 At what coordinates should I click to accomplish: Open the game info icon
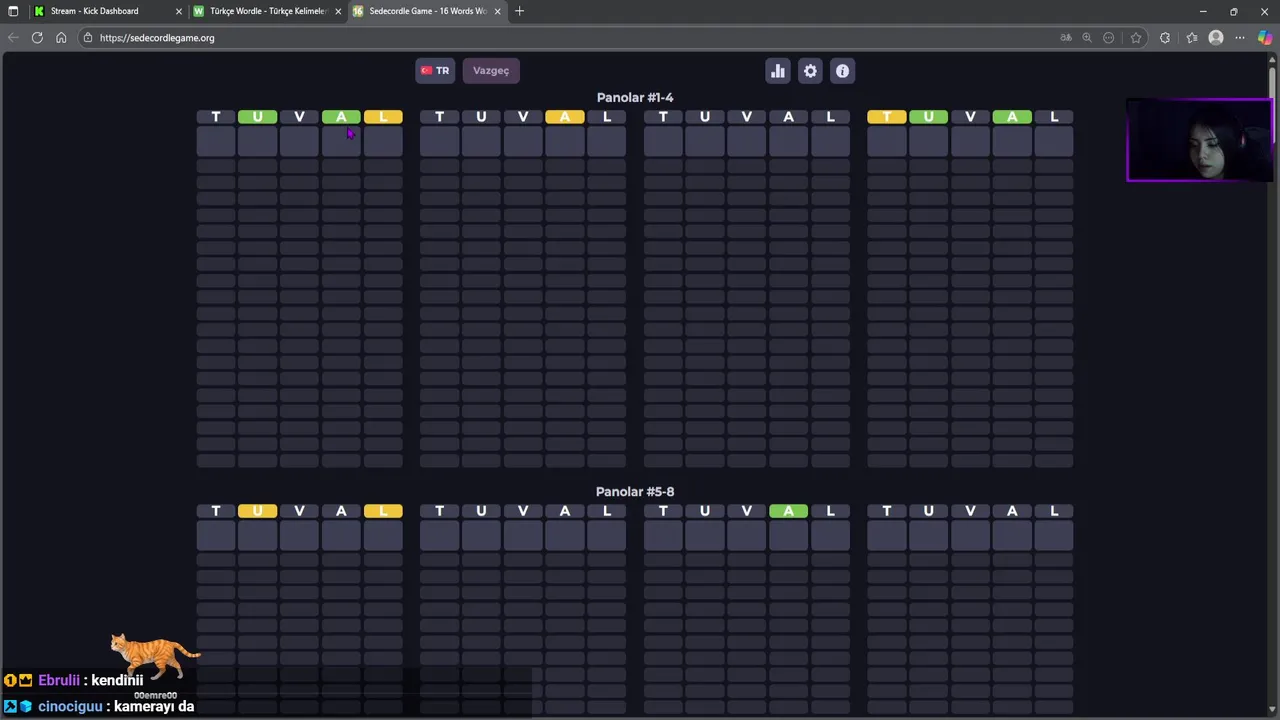pyautogui.click(x=842, y=71)
